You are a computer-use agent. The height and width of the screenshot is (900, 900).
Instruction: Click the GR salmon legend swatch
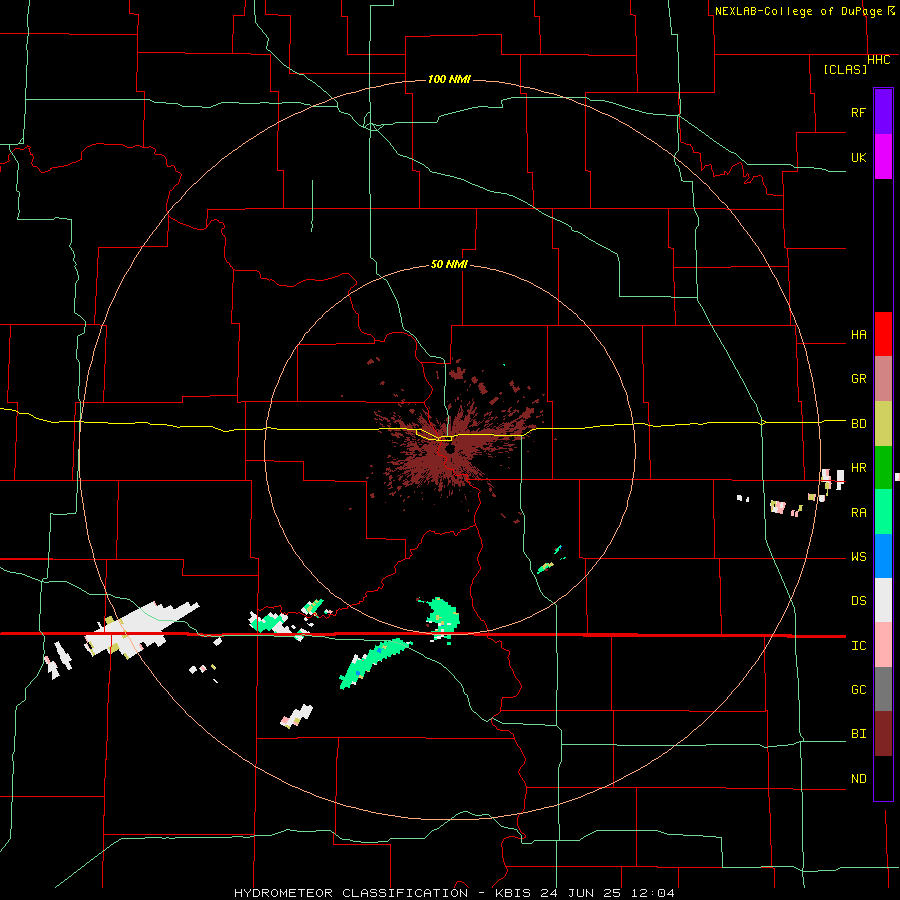(883, 379)
